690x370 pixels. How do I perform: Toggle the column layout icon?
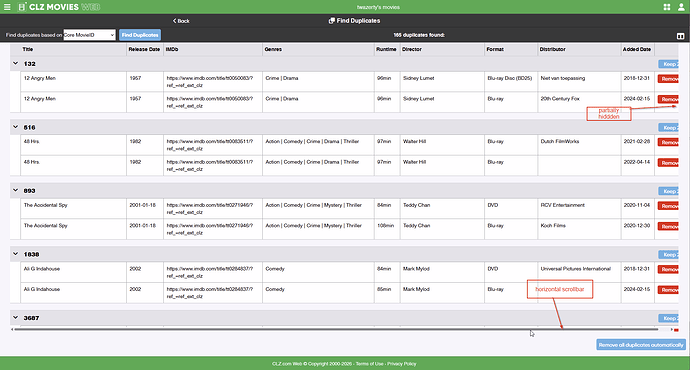680,36
